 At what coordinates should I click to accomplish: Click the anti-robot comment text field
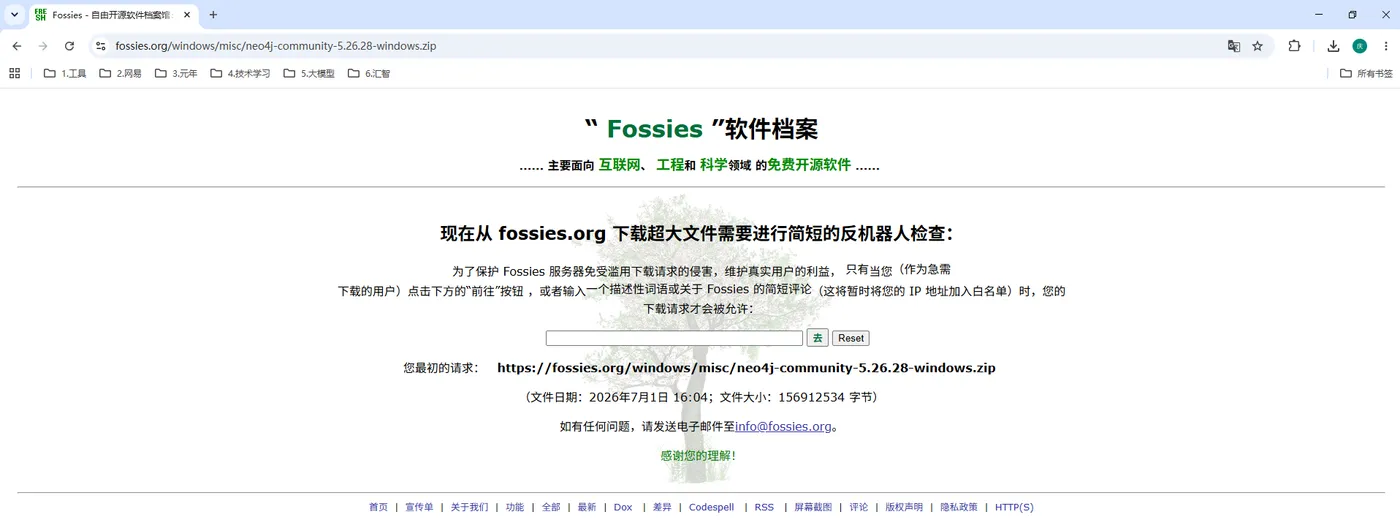(x=674, y=338)
